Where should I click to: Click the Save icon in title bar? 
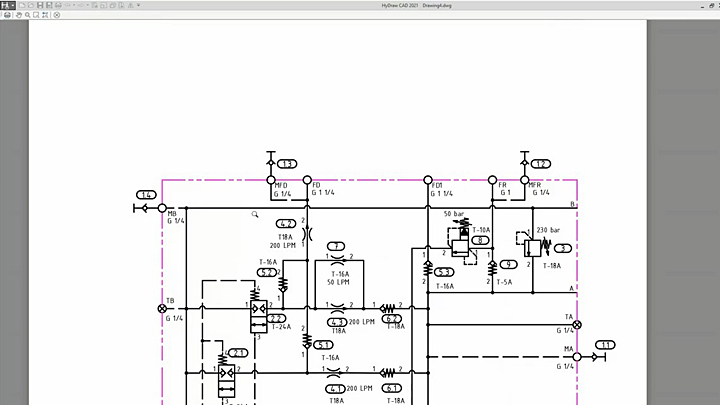40,6
